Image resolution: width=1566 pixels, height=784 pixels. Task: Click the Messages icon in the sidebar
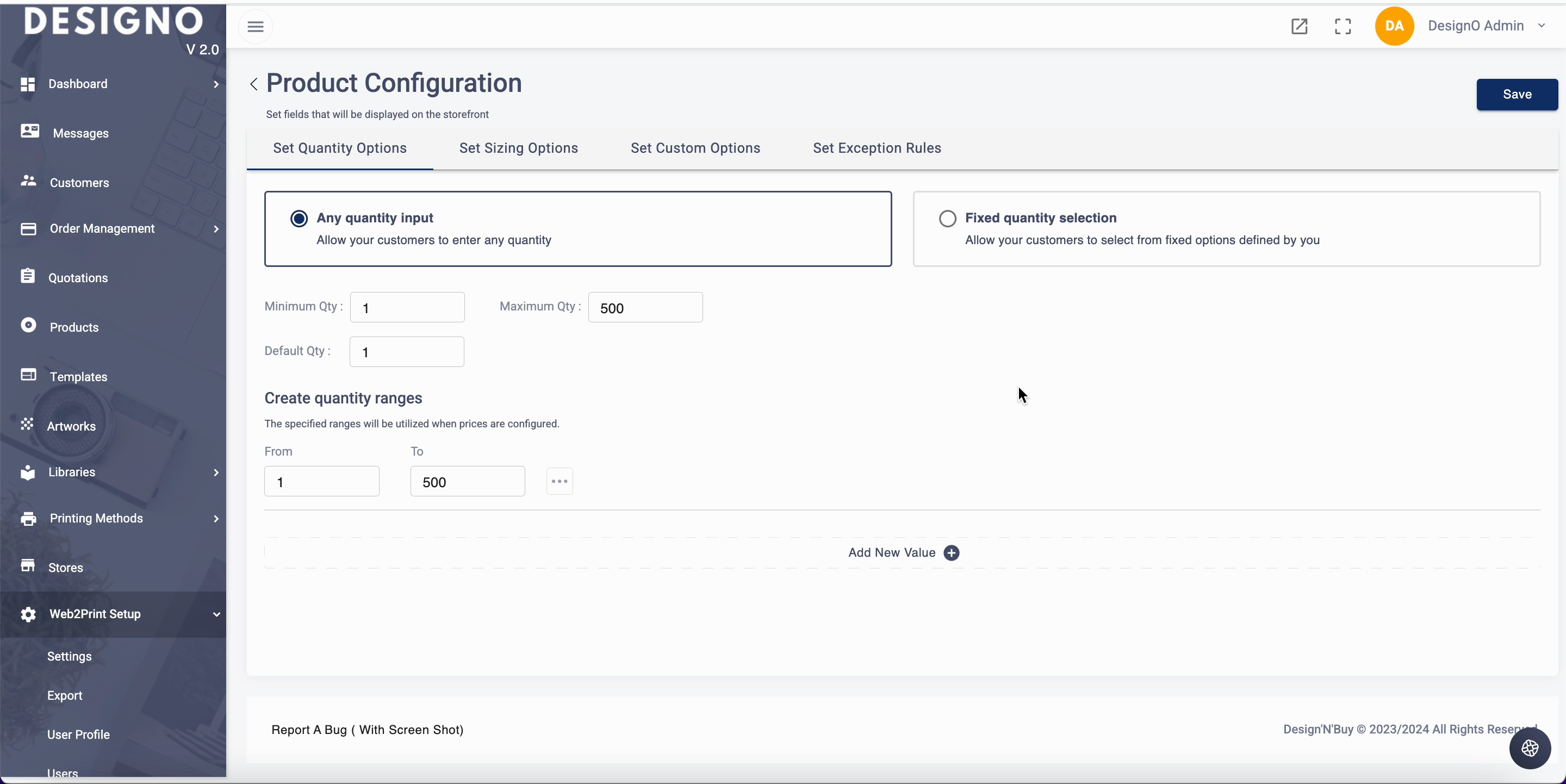click(29, 131)
